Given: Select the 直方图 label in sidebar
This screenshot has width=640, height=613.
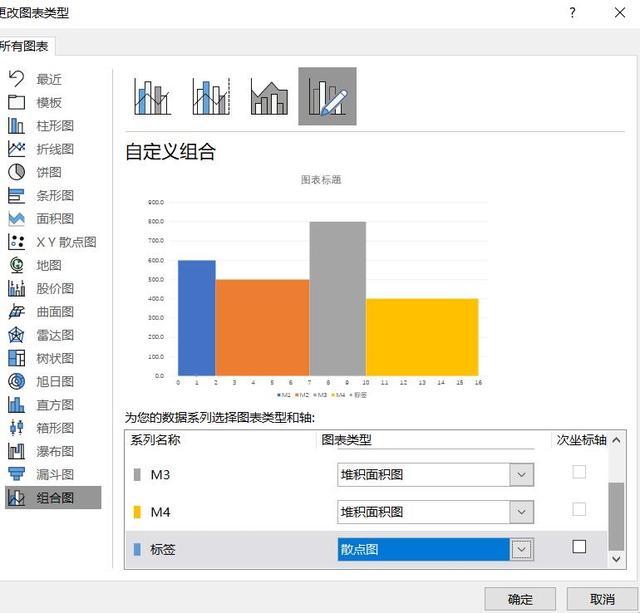Looking at the screenshot, I should pyautogui.click(x=55, y=405).
